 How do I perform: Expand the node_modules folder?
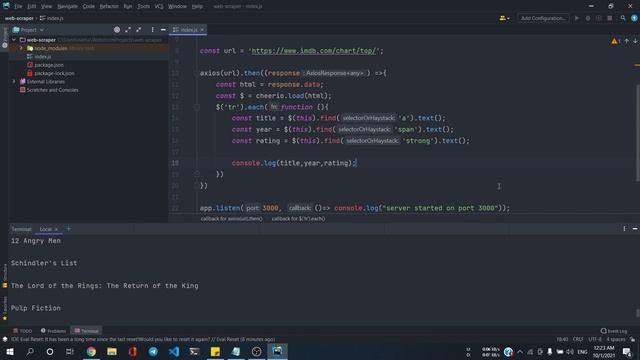coord(21,48)
